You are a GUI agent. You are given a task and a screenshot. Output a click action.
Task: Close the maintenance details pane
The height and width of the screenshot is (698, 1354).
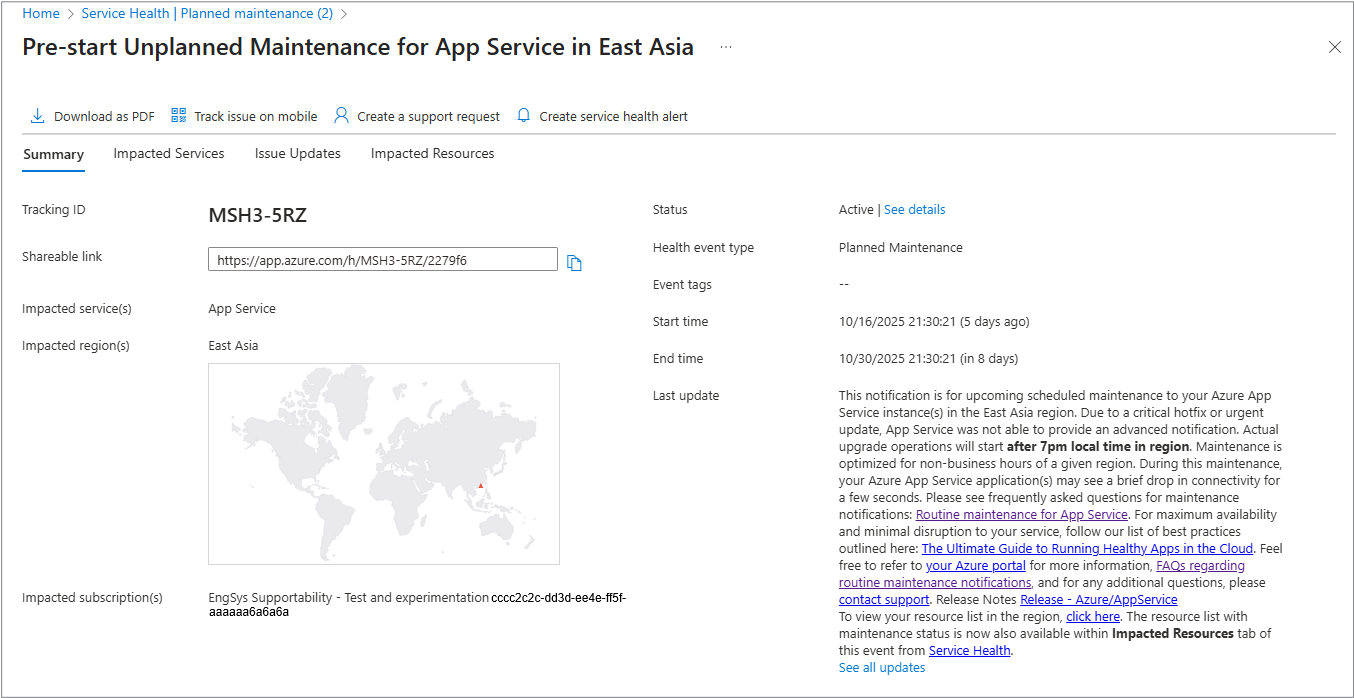[1334, 47]
